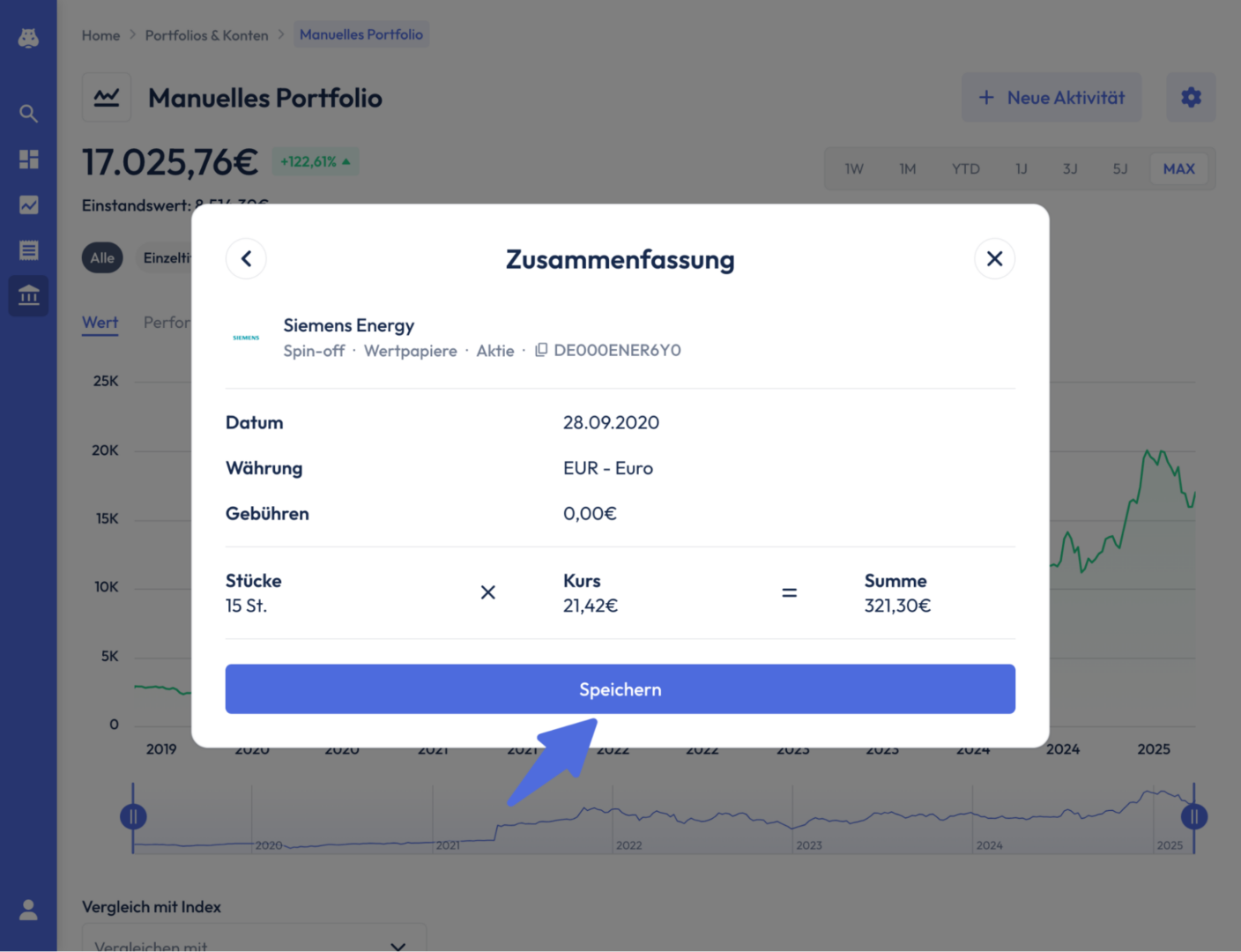Select the YTD time range
The height and width of the screenshot is (952, 1241).
[x=965, y=168]
